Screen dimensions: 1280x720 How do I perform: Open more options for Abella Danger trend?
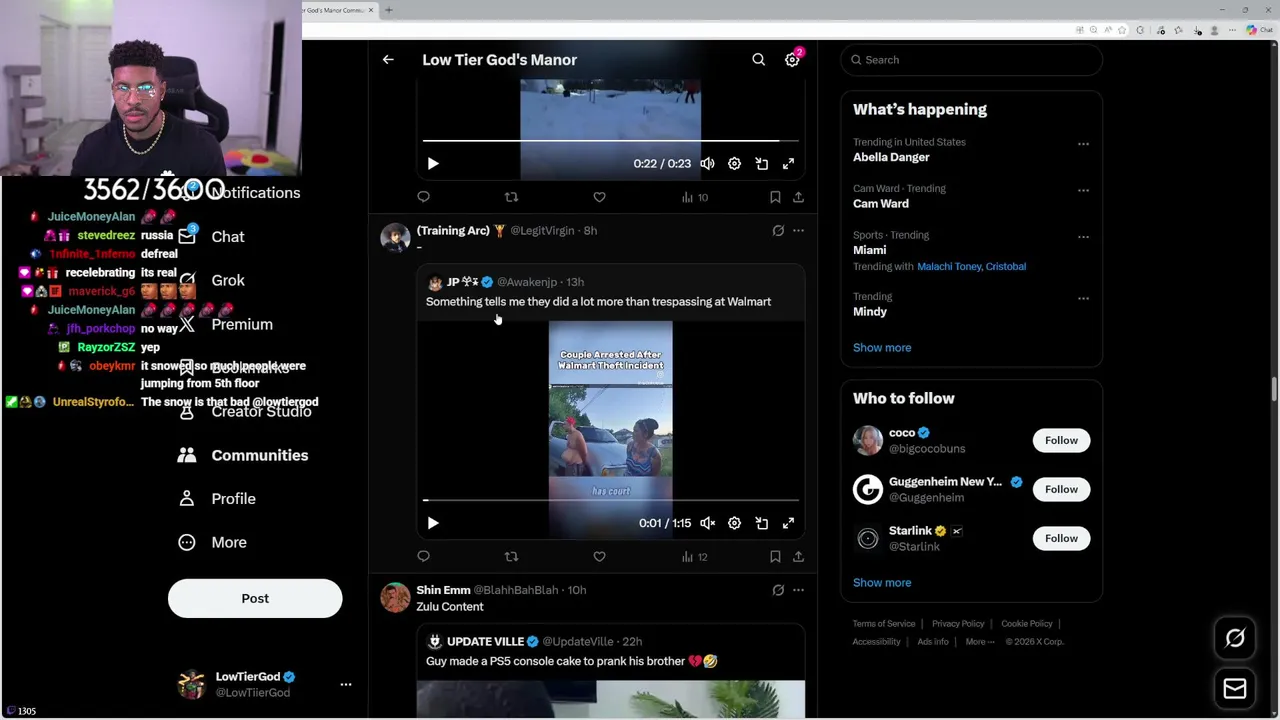(x=1083, y=144)
